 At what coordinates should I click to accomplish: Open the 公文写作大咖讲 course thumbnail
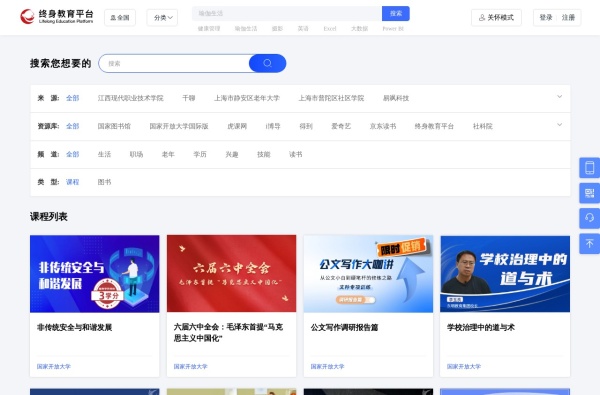point(368,274)
